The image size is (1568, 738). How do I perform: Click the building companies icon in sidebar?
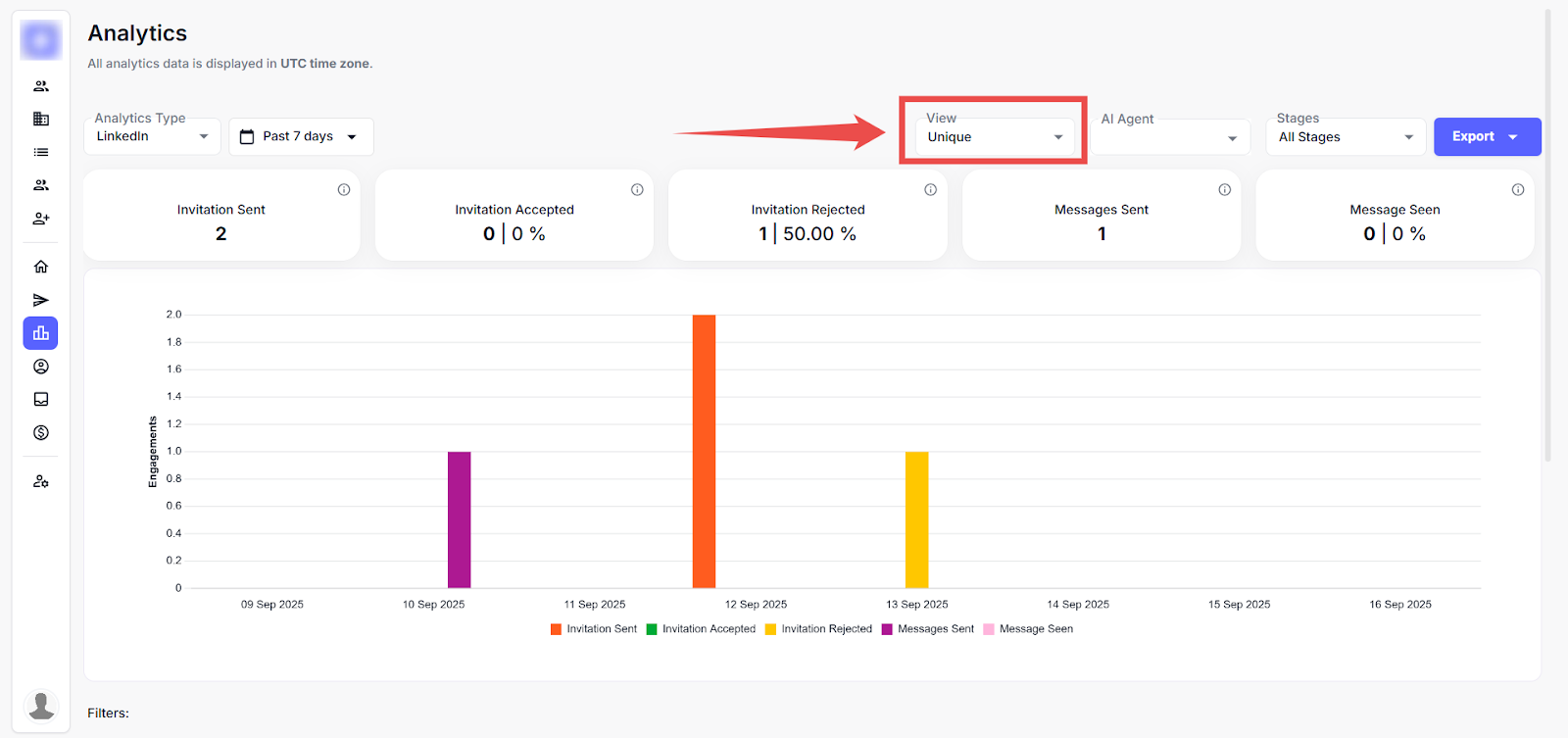(41, 119)
